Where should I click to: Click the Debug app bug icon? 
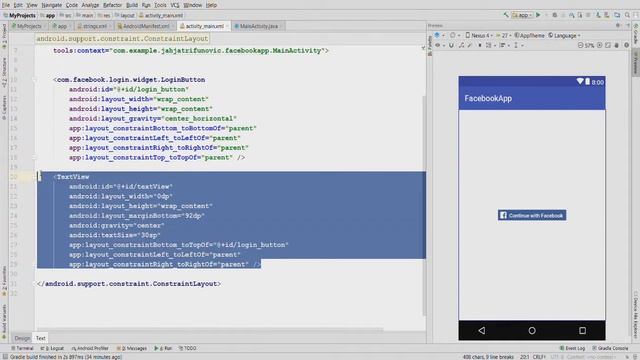[x=555, y=15]
